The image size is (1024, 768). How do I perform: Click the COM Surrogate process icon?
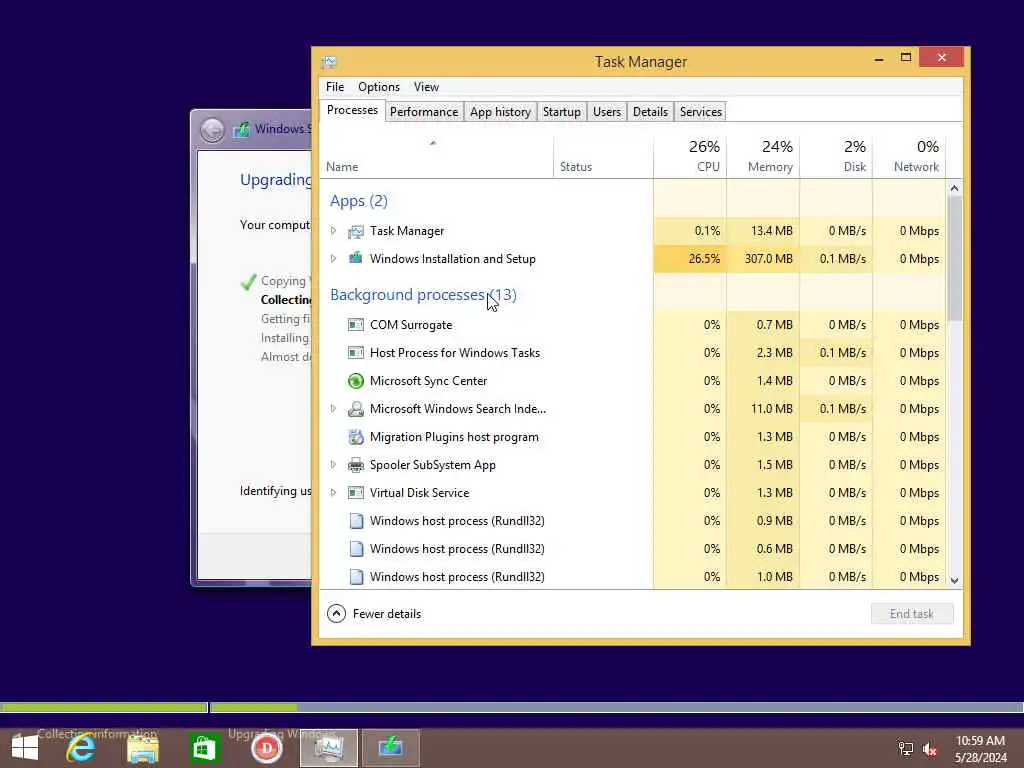pyautogui.click(x=355, y=325)
